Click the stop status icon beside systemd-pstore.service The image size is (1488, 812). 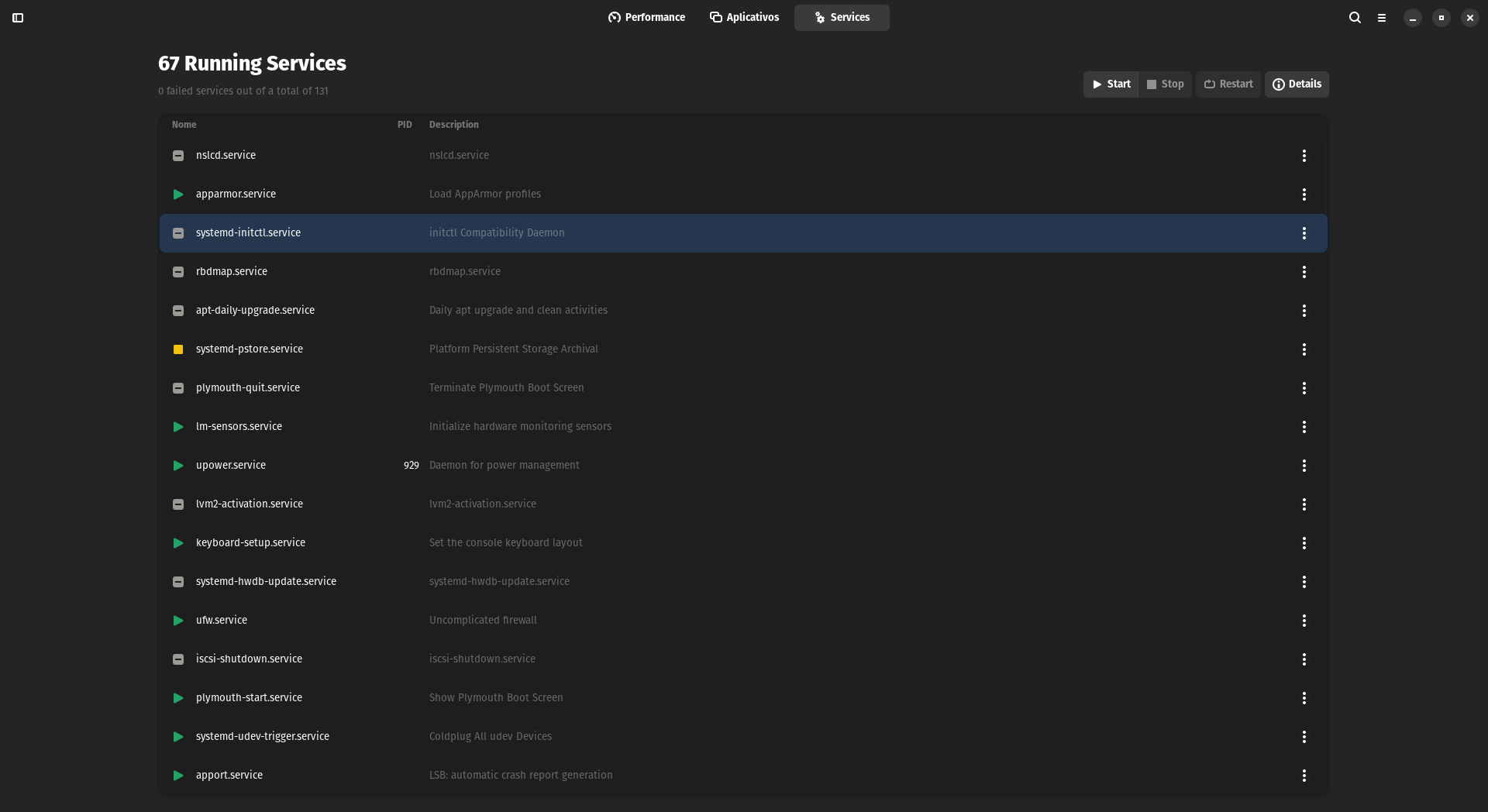[178, 349]
